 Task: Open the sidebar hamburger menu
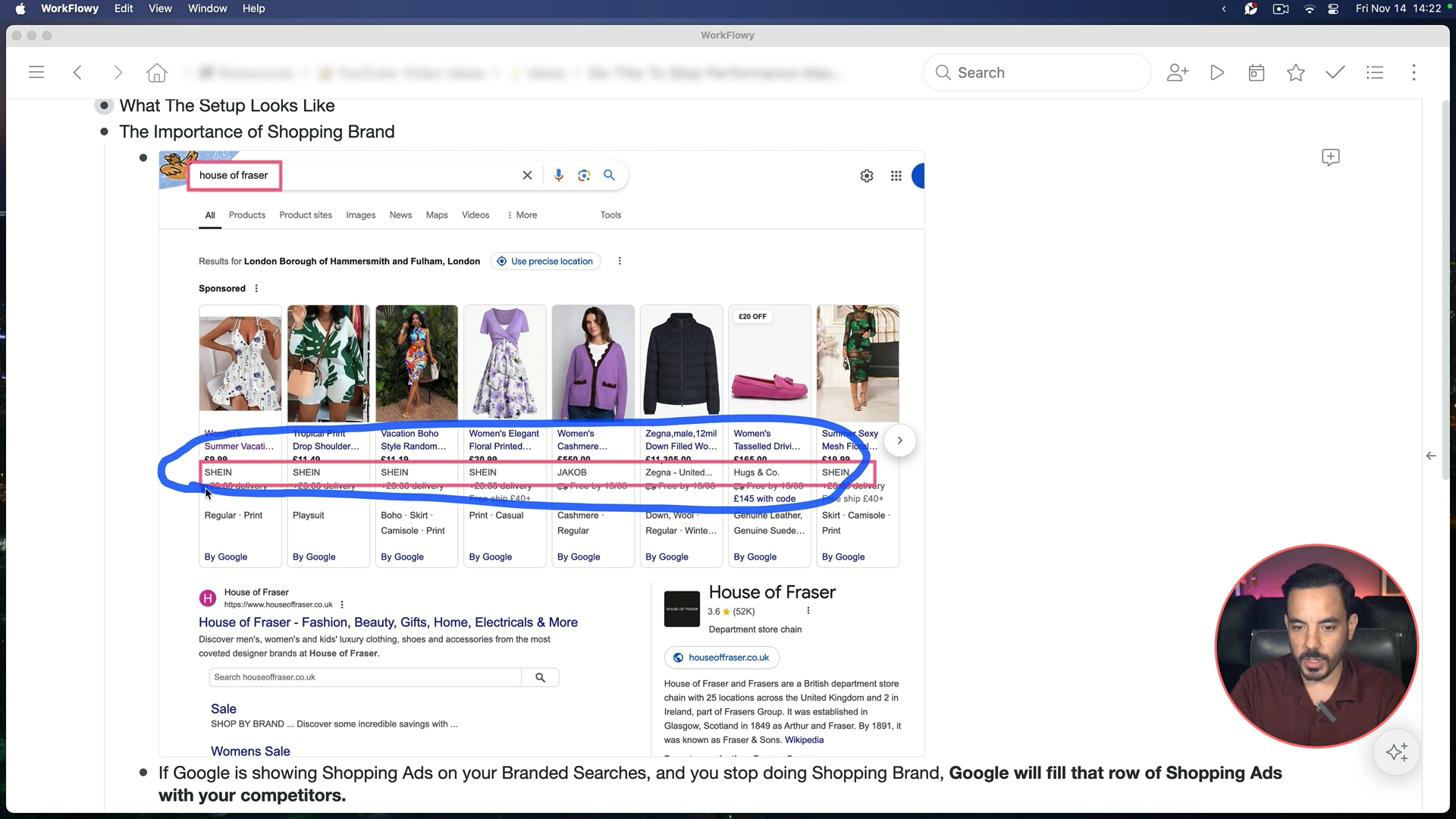click(x=36, y=72)
